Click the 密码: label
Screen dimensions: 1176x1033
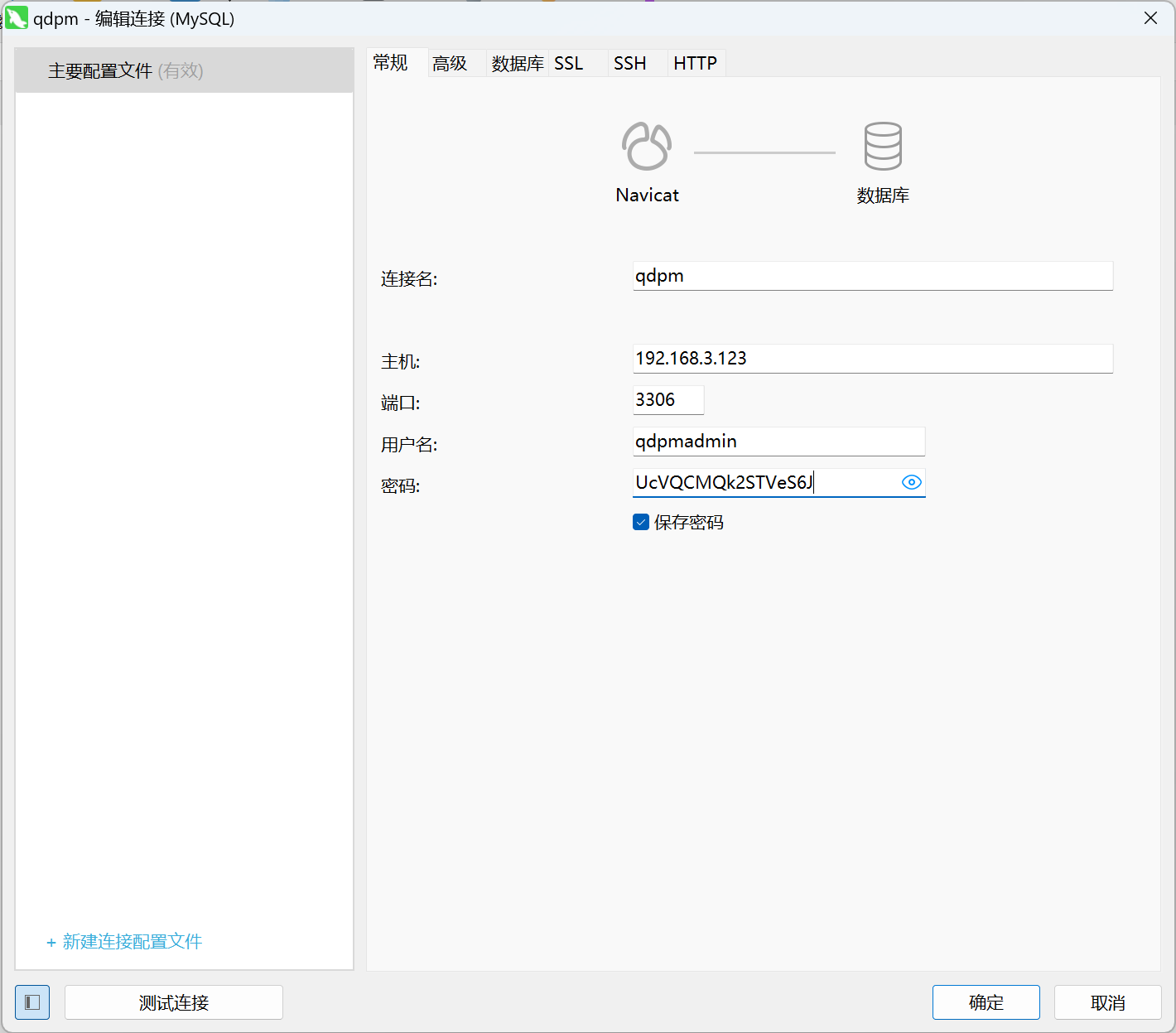pyautogui.click(x=401, y=486)
